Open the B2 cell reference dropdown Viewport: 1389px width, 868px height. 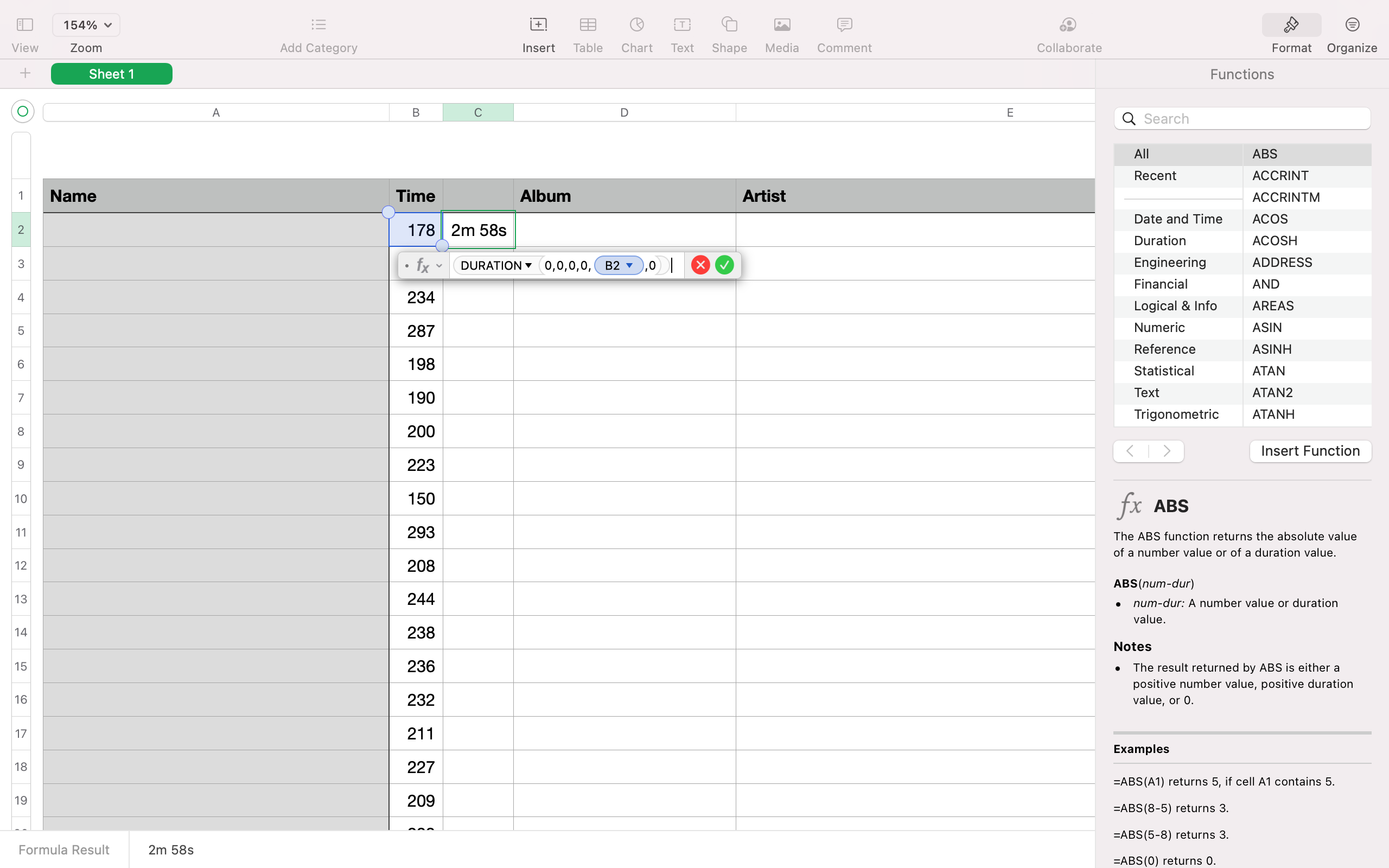click(629, 265)
